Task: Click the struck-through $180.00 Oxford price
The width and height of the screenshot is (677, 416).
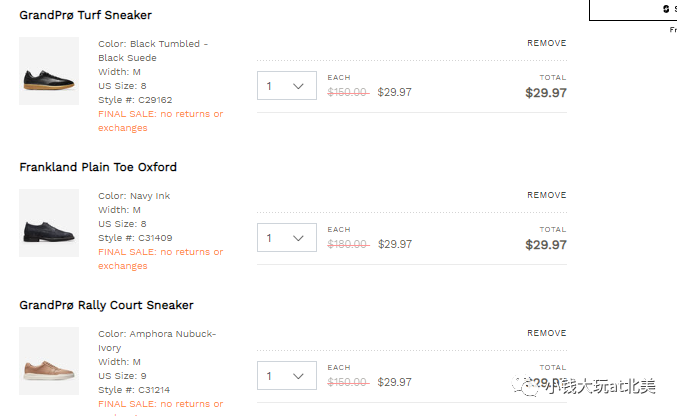Action: click(x=348, y=244)
